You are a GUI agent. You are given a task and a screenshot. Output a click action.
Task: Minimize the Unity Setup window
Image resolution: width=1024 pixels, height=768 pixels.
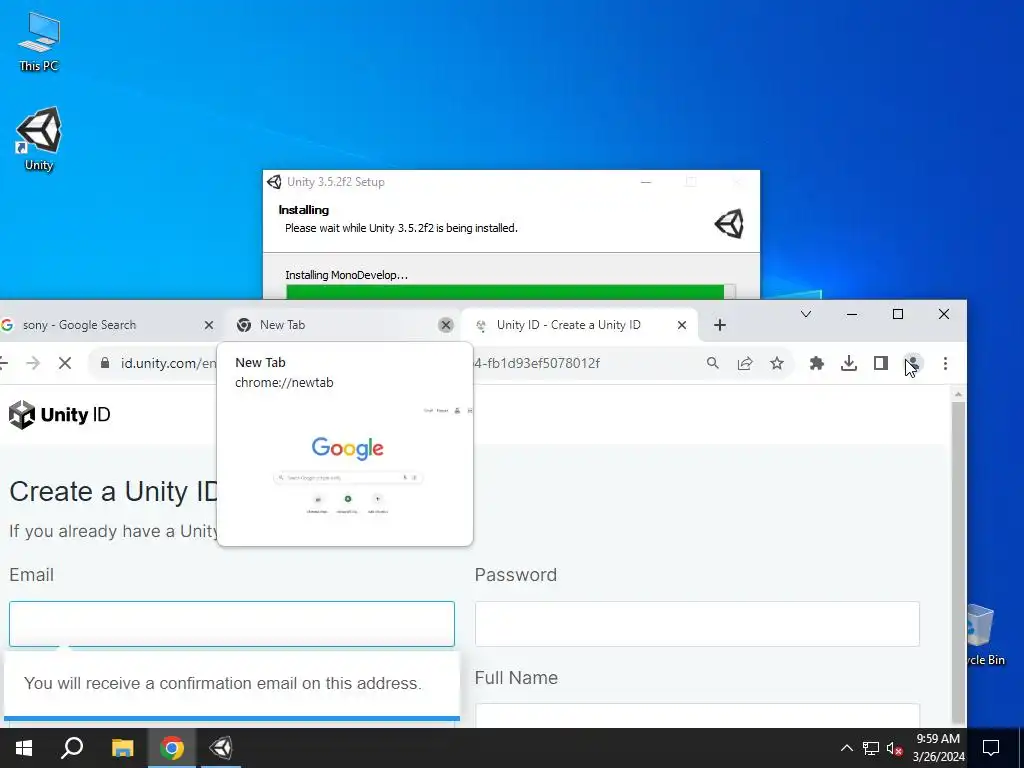pos(646,182)
